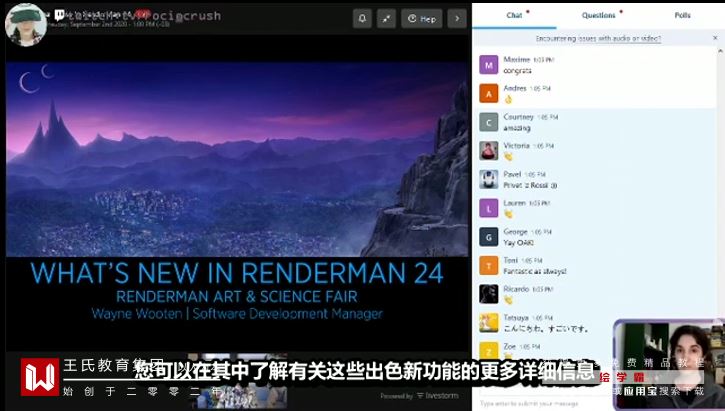The image size is (725, 411).
Task: Click Toni's message "Fantastic as always!"
Action: [535, 271]
